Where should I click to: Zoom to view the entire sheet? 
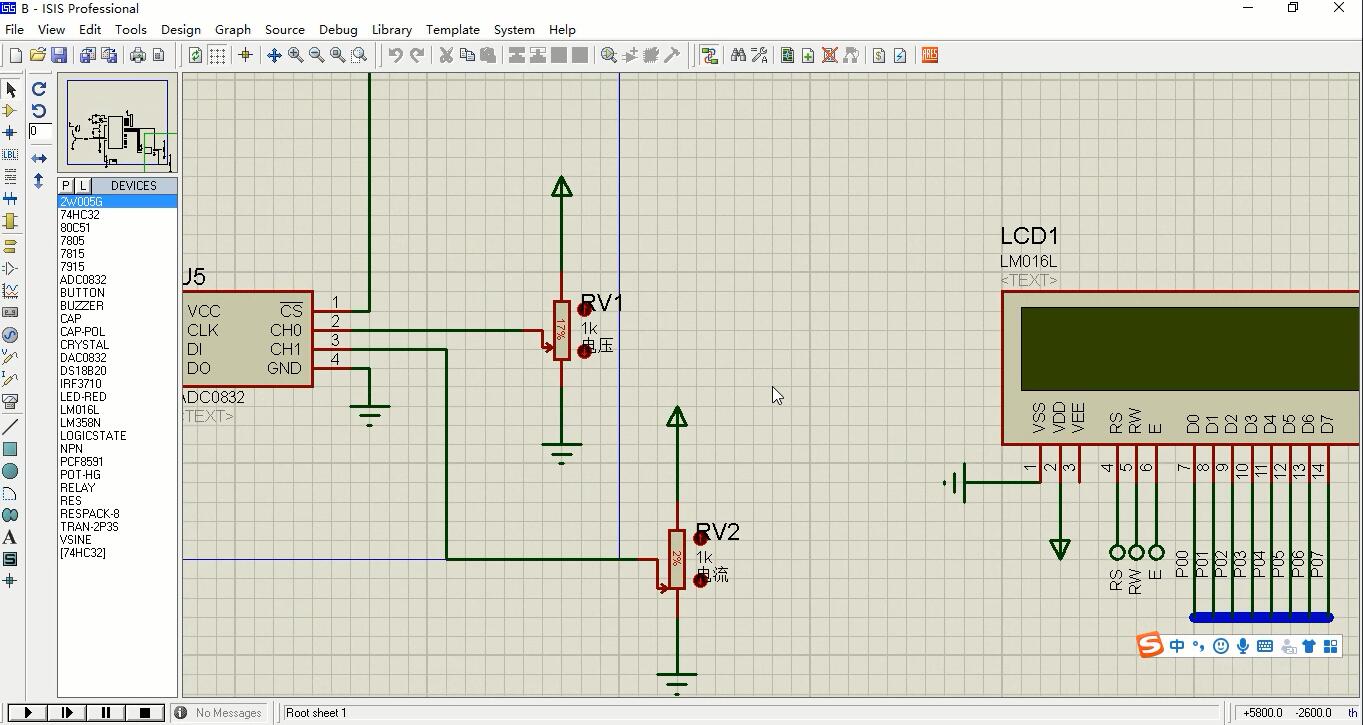pyautogui.click(x=338, y=55)
